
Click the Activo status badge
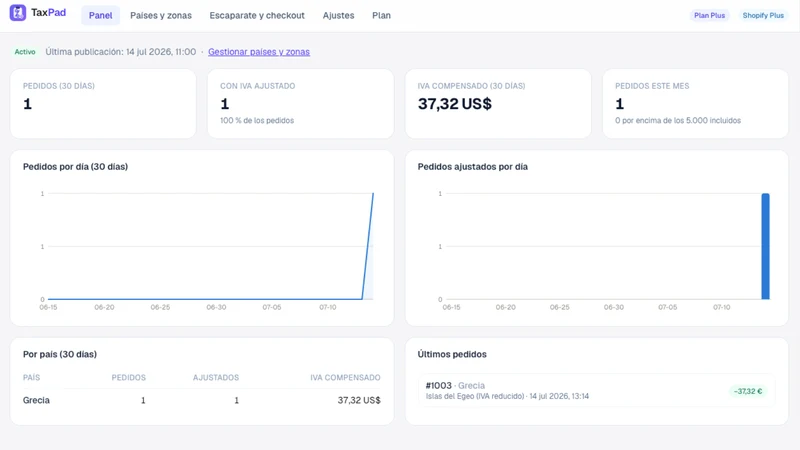[25, 52]
